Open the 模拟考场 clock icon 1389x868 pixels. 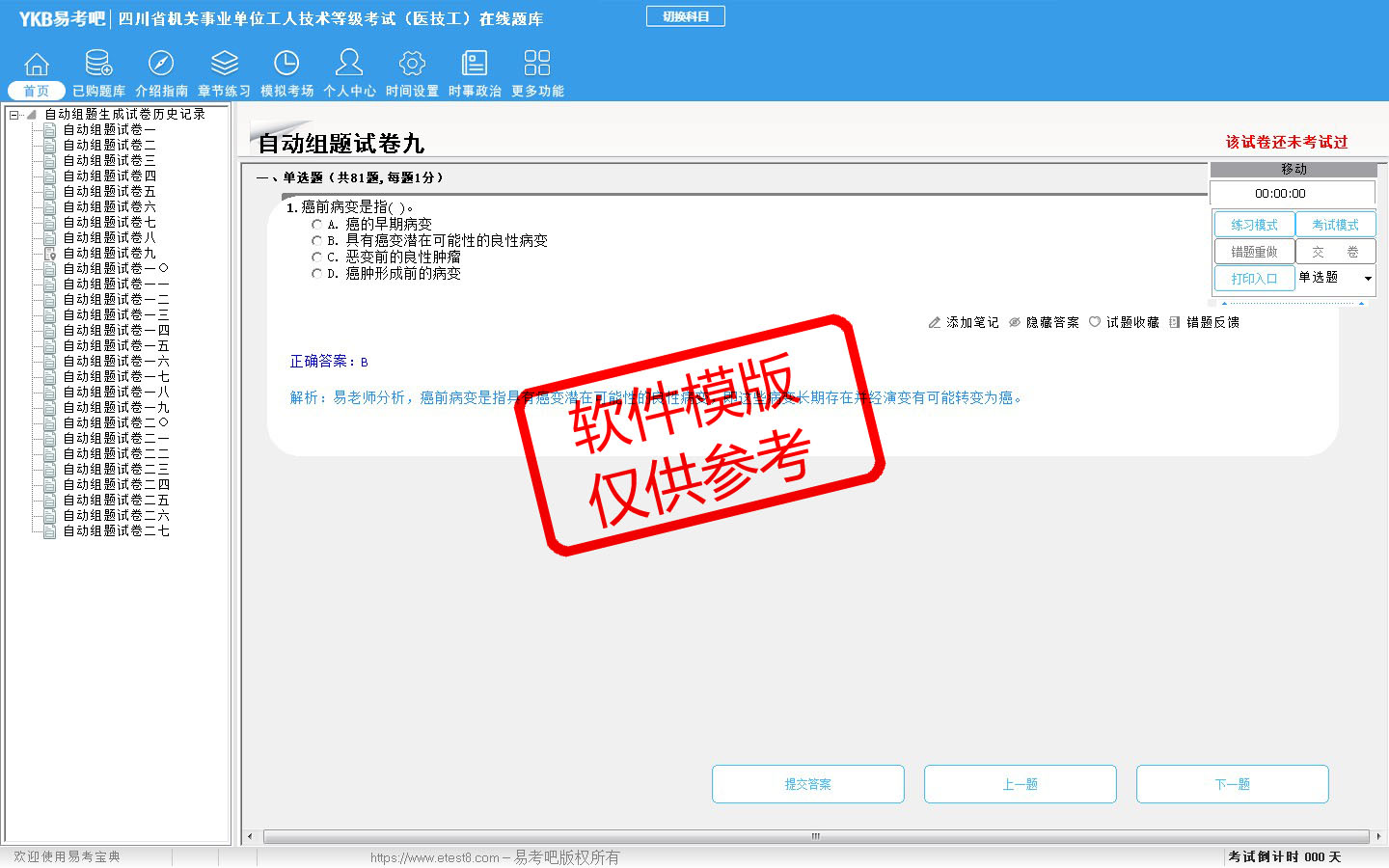[286, 64]
